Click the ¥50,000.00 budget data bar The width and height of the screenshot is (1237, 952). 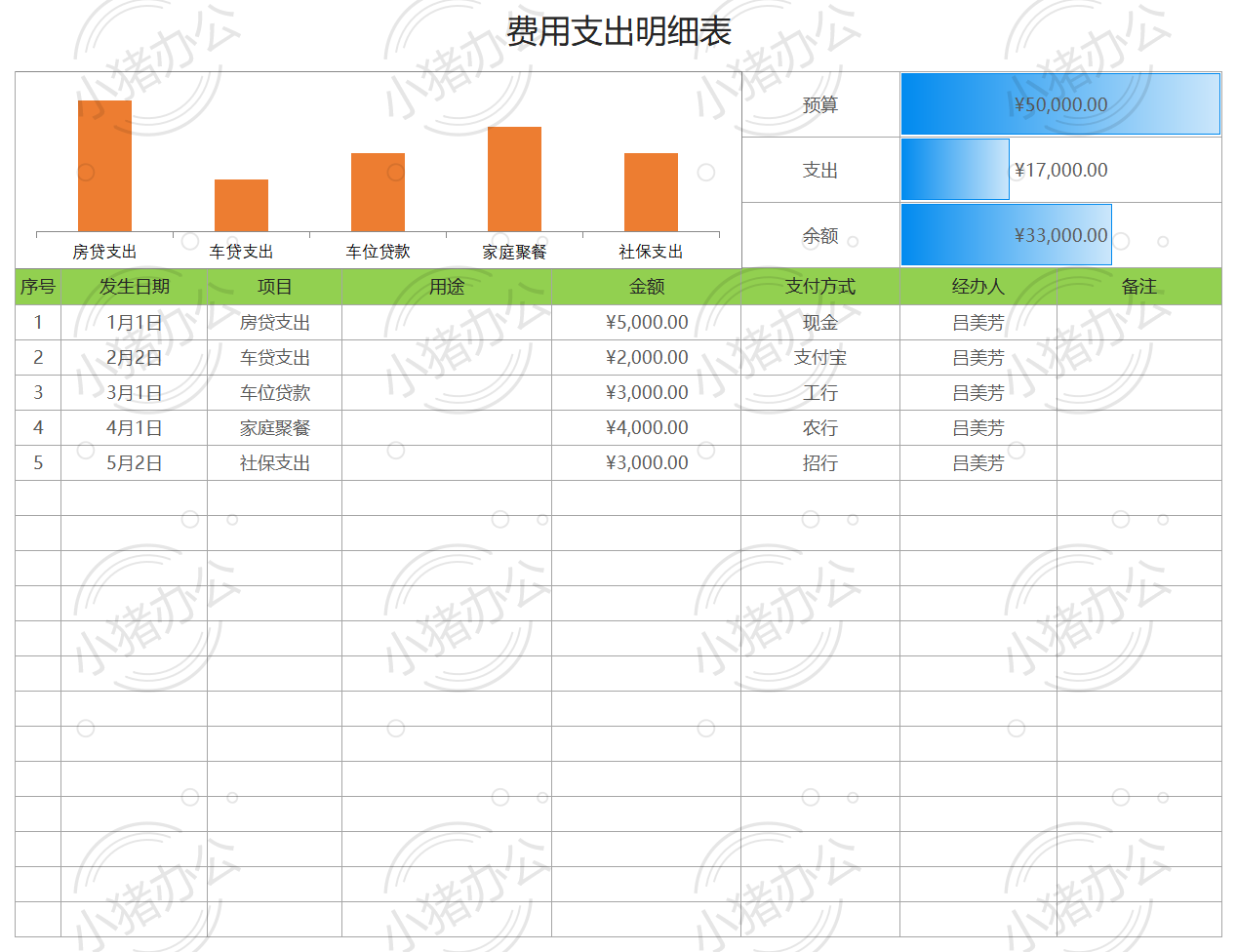click(1060, 104)
